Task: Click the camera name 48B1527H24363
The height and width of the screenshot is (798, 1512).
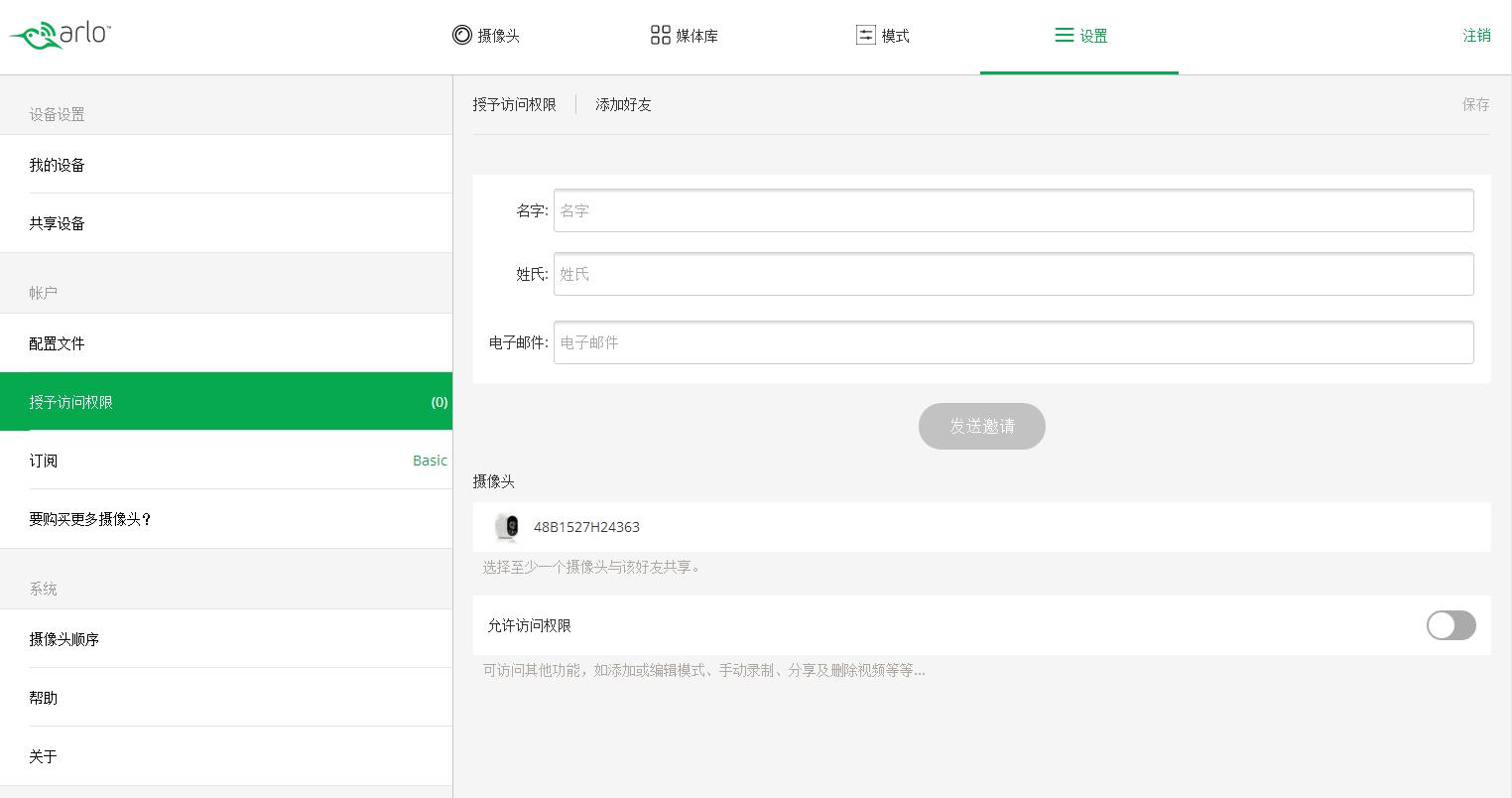Action: pos(586,527)
